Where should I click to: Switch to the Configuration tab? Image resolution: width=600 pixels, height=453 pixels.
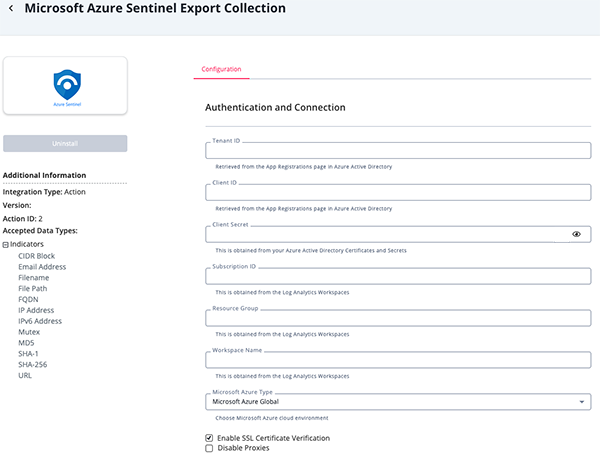coord(221,69)
